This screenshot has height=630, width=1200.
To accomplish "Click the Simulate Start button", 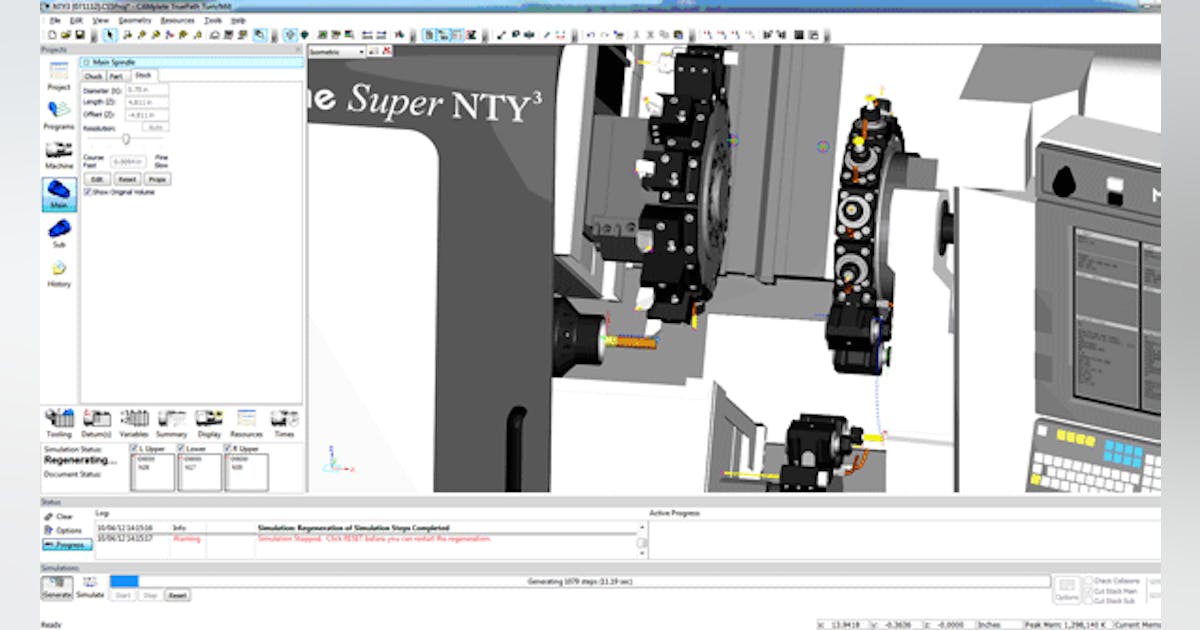I will click(x=123, y=595).
